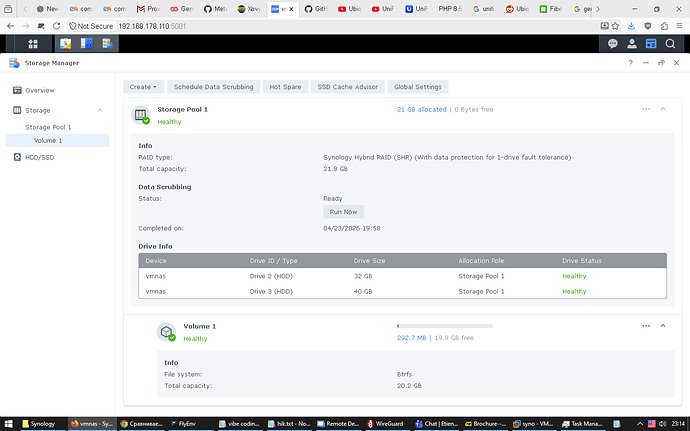Screen dimensions: 690x431
Task: Expand the browser tab overflow arrow
Action: point(598,9)
